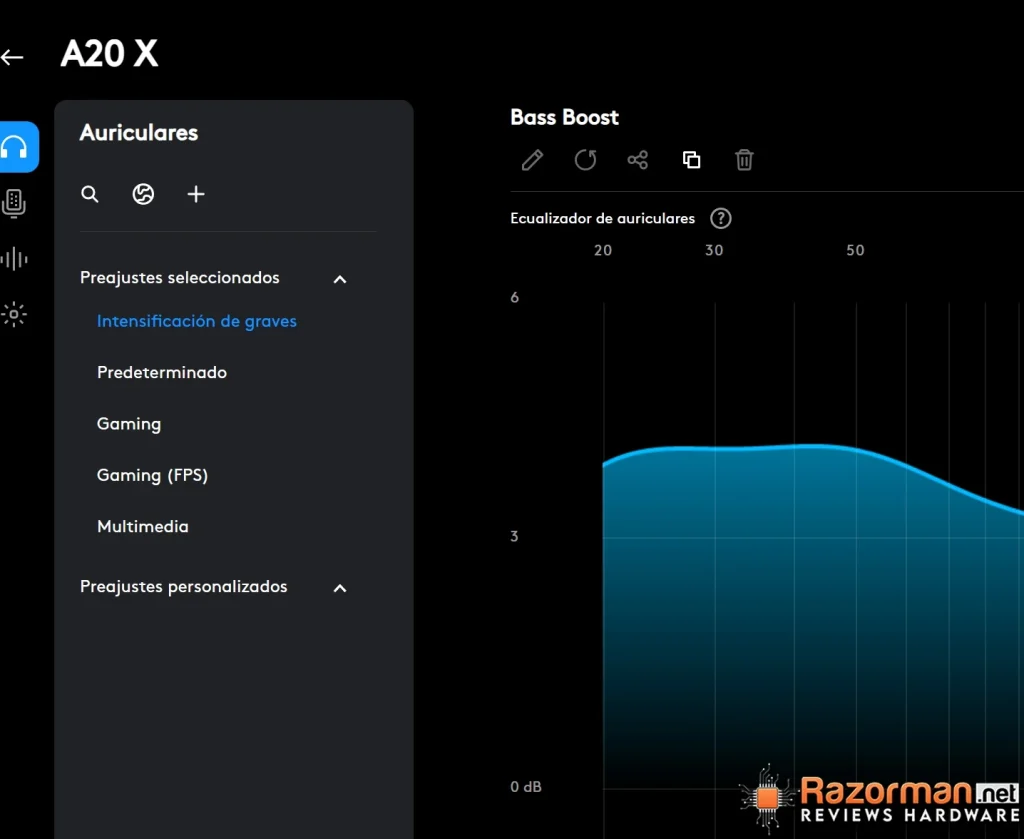Screen dimensions: 1024x839
Task: Go back using the arrow beside A20 X
Action: (12, 57)
